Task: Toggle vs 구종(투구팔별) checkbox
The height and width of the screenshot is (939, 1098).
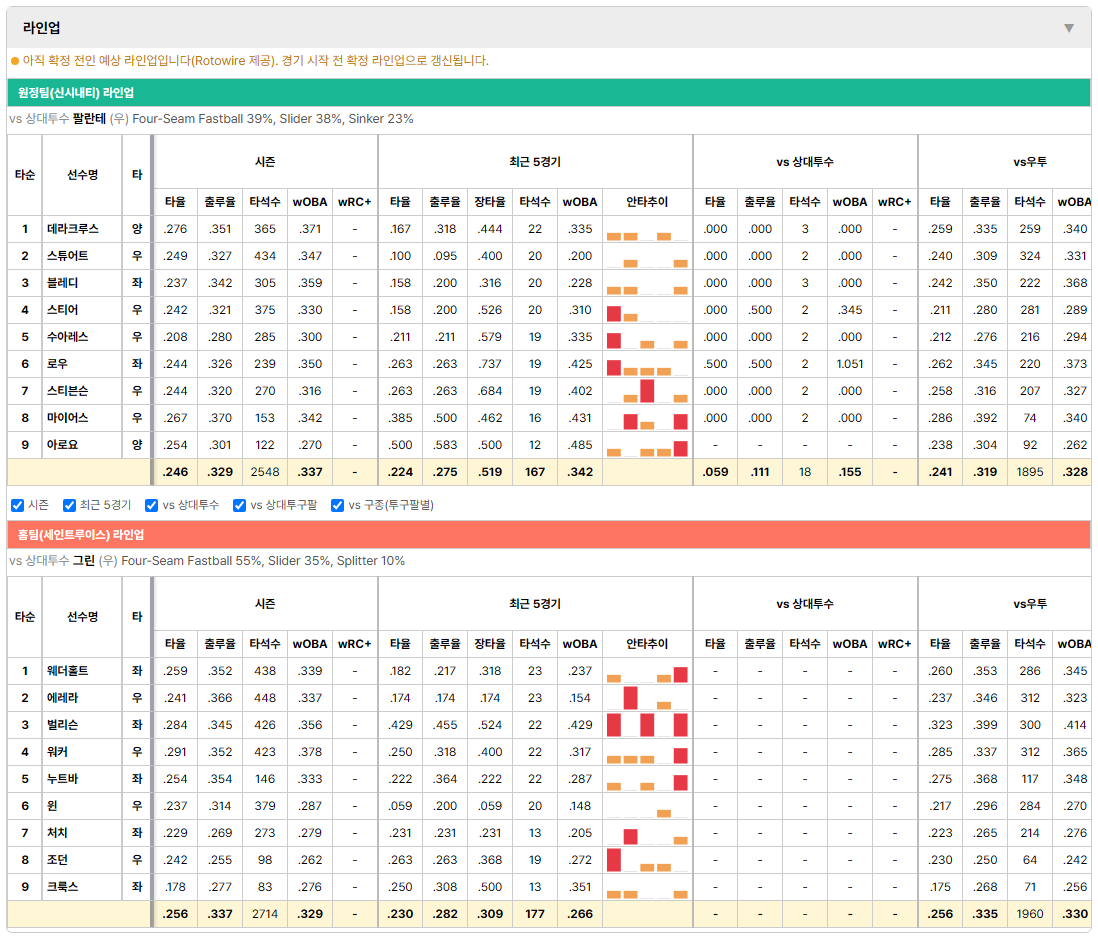Action: [338, 505]
